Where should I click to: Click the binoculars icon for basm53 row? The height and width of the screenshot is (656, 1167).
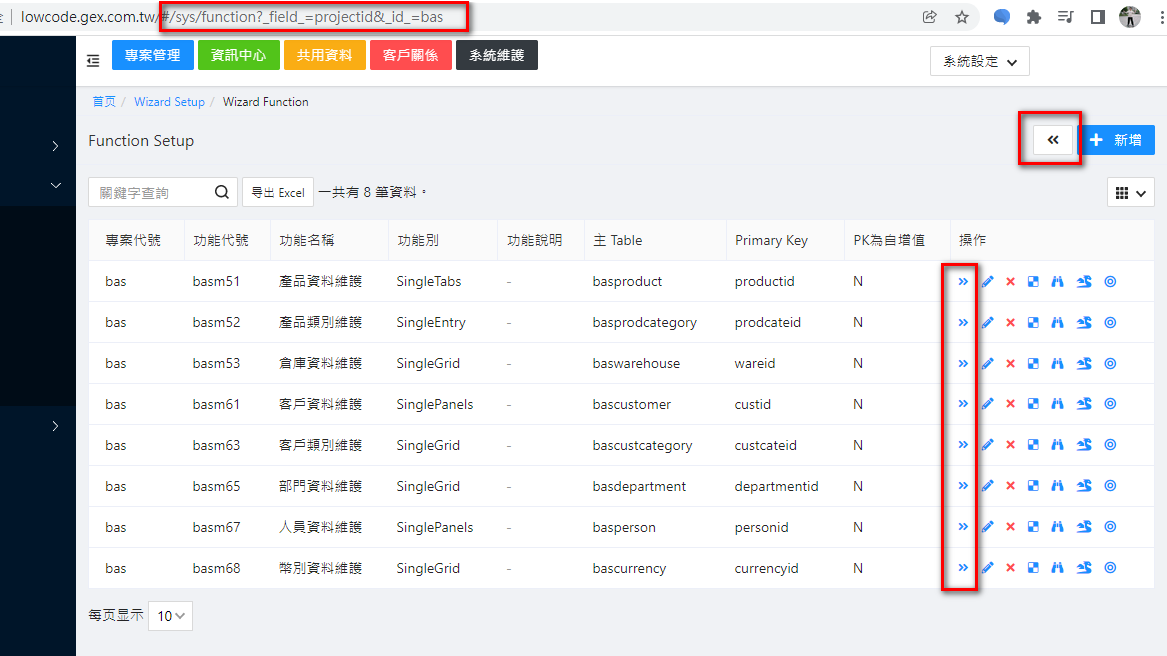click(x=1057, y=364)
